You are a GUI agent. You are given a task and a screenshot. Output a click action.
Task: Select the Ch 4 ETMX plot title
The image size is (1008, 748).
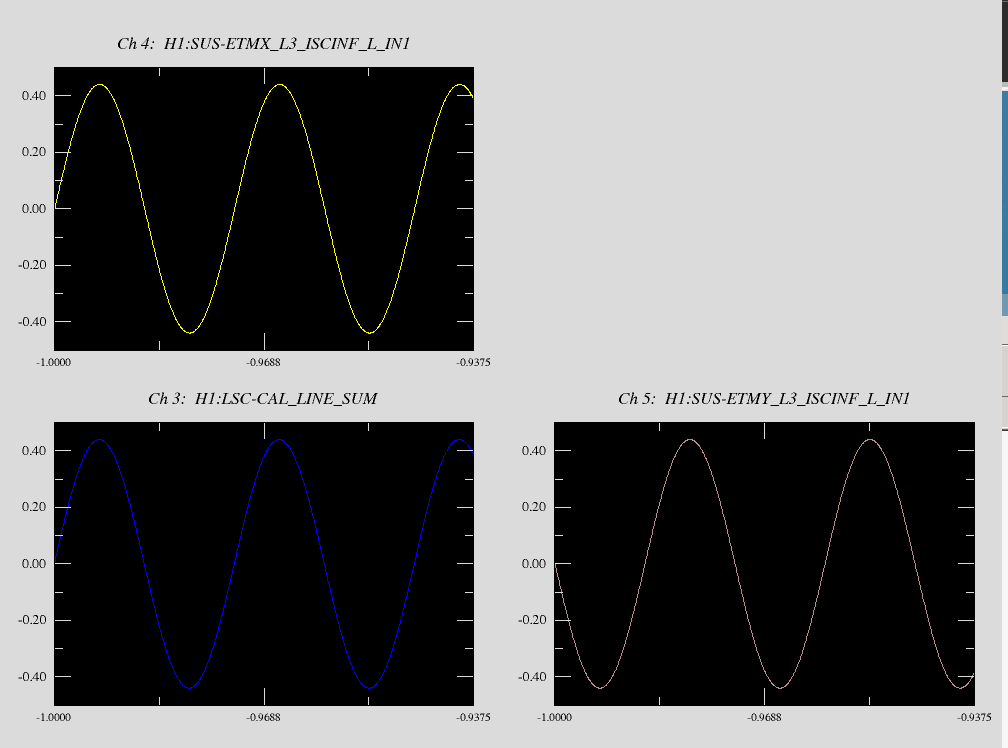tap(264, 44)
